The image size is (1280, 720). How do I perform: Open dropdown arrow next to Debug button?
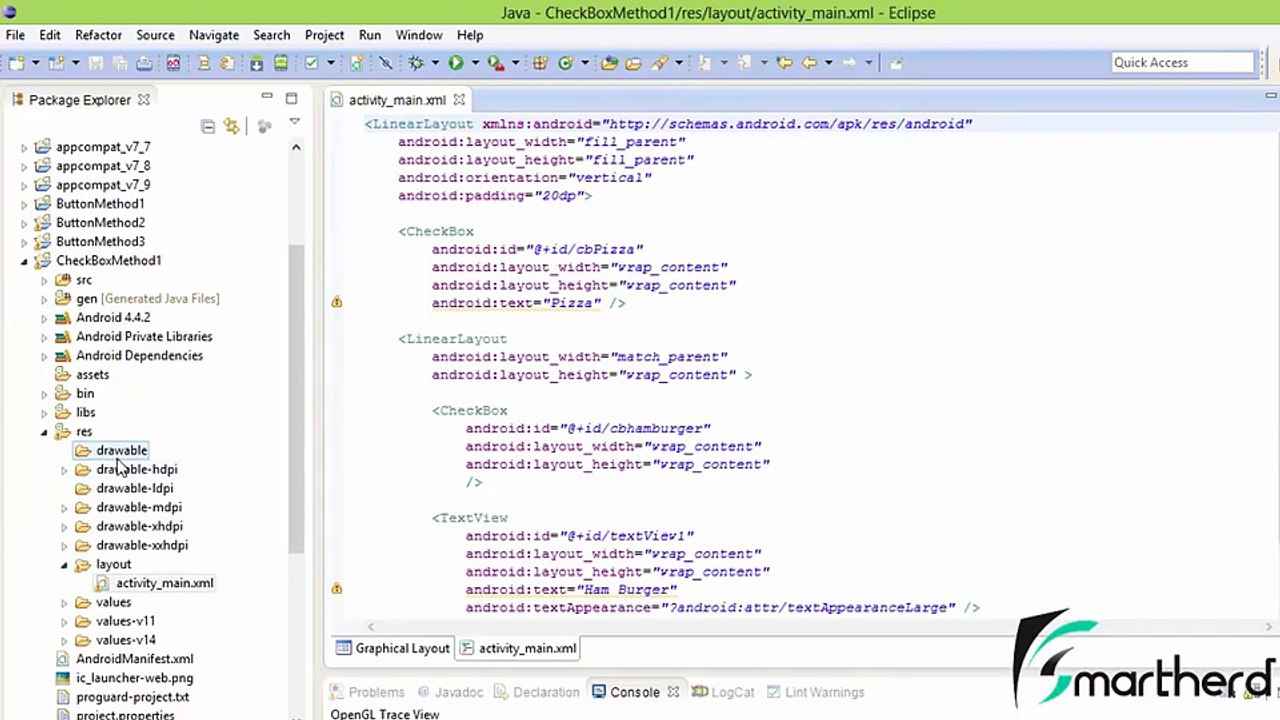[x=435, y=63]
